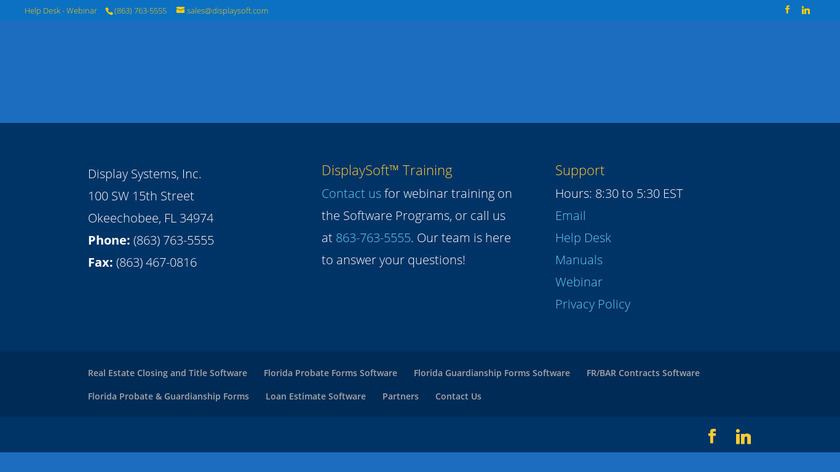Go to Help Desk under Support
840x472 pixels.
583,238
